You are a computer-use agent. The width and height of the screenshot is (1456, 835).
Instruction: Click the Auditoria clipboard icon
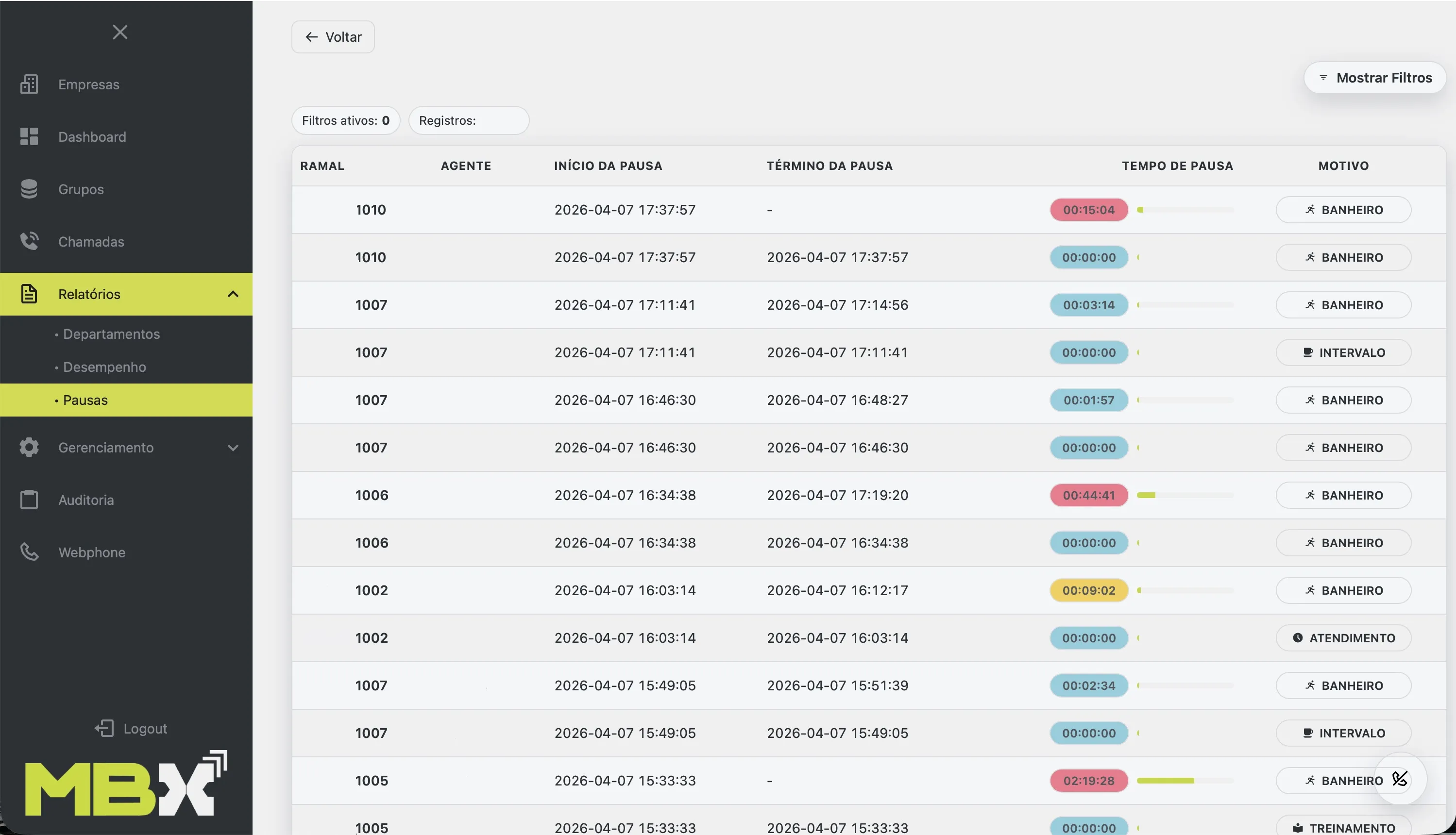pyautogui.click(x=29, y=500)
